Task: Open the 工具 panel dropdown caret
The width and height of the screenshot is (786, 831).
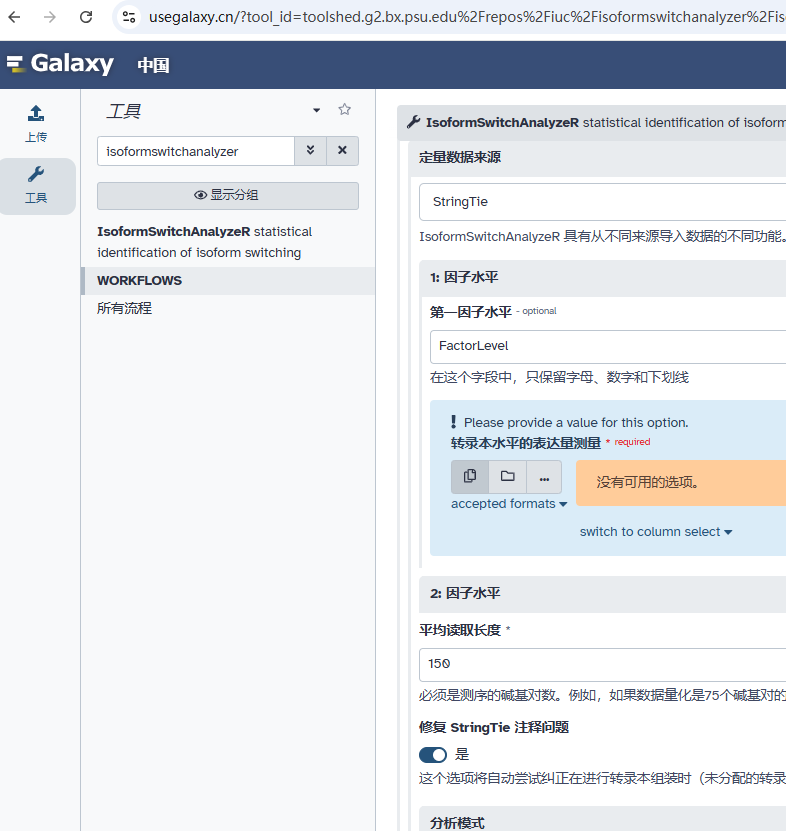Action: tap(316, 110)
